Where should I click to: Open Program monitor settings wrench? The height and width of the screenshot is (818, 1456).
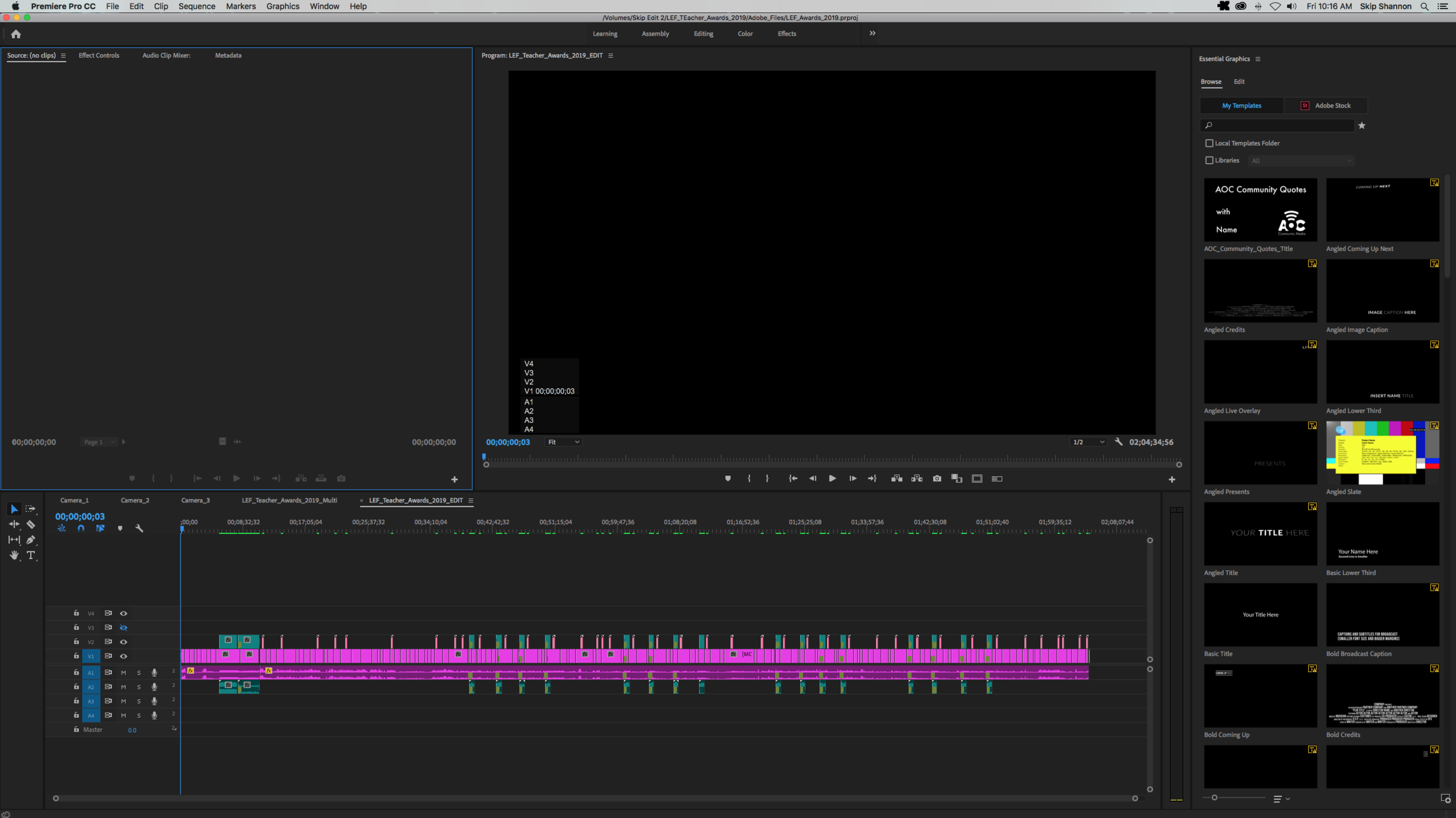click(x=1119, y=442)
